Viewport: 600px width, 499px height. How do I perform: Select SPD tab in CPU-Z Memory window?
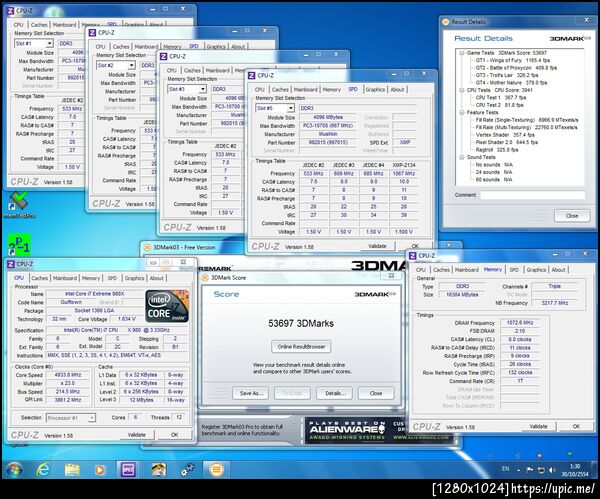click(x=514, y=270)
